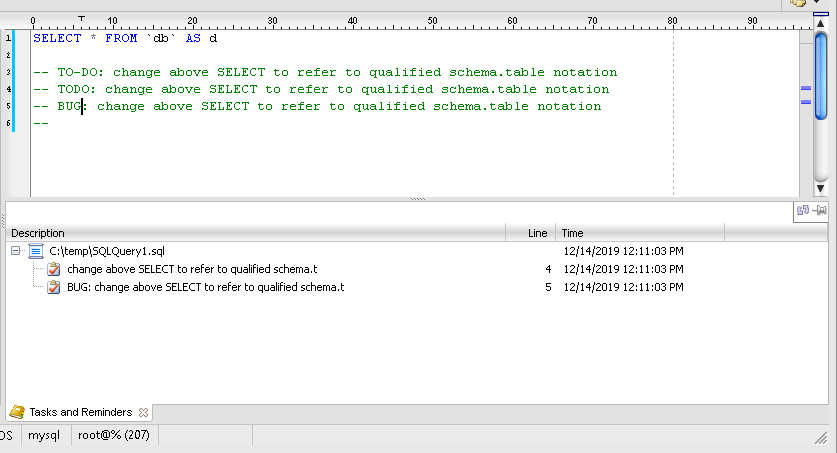Image resolution: width=837 pixels, height=453 pixels.
Task: Click the window resize grip in the status bar
Action: tap(821, 439)
